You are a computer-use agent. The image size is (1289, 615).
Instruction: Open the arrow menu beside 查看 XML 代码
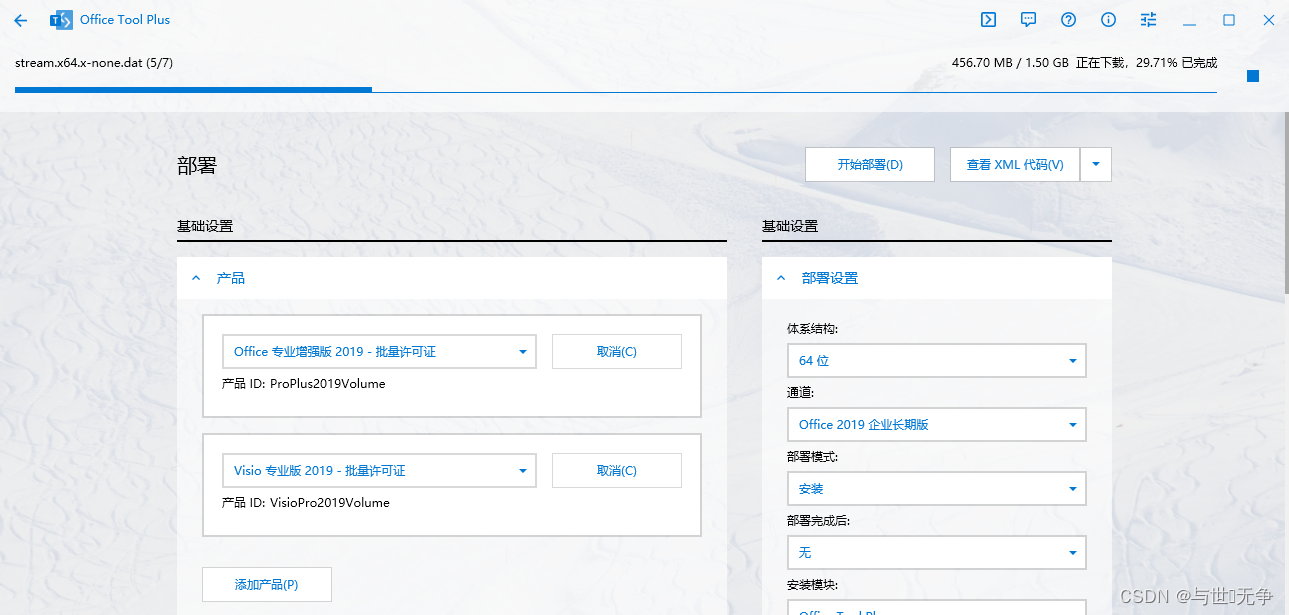click(x=1096, y=165)
